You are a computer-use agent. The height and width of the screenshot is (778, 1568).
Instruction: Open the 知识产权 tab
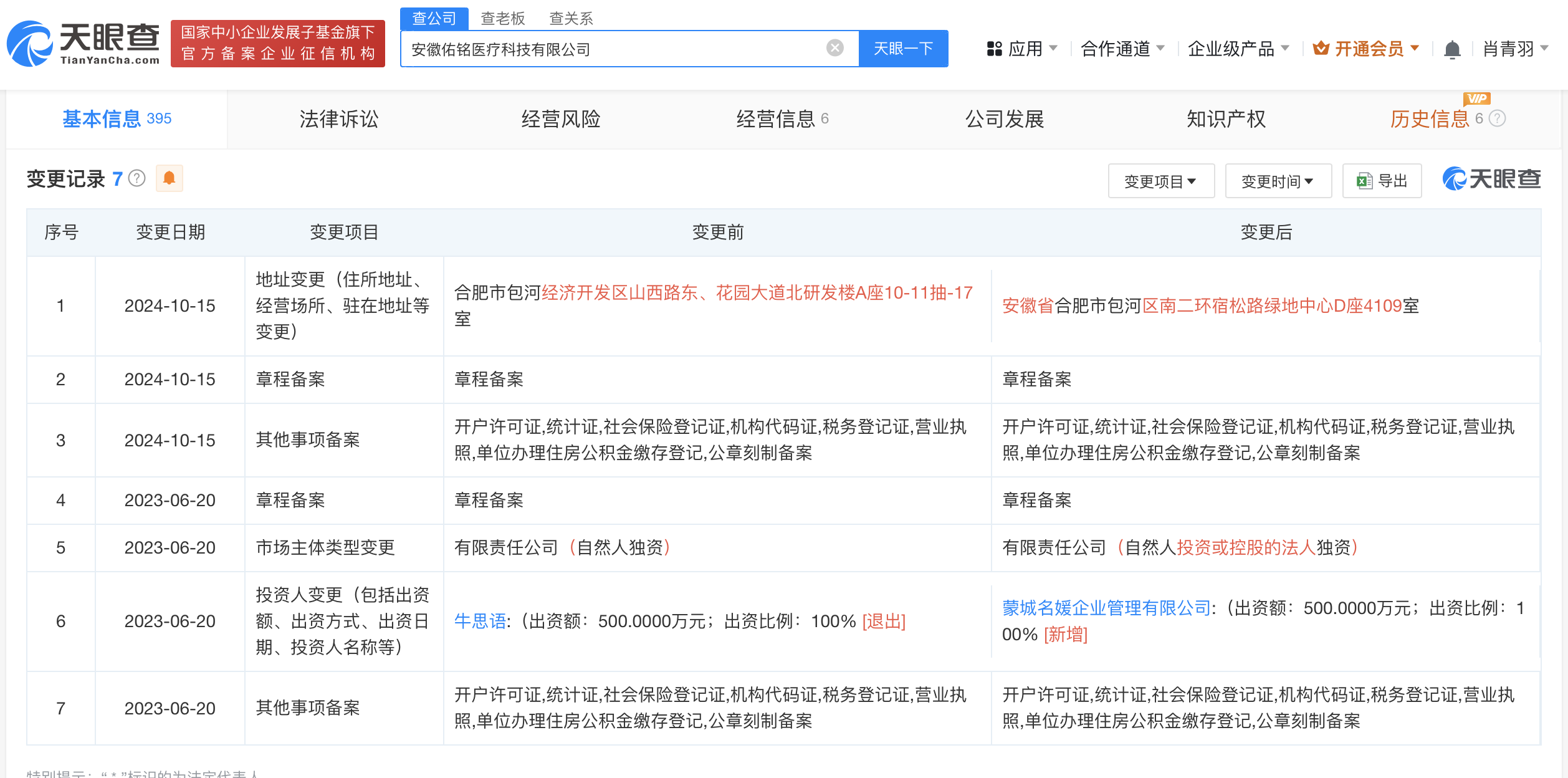coord(1226,118)
